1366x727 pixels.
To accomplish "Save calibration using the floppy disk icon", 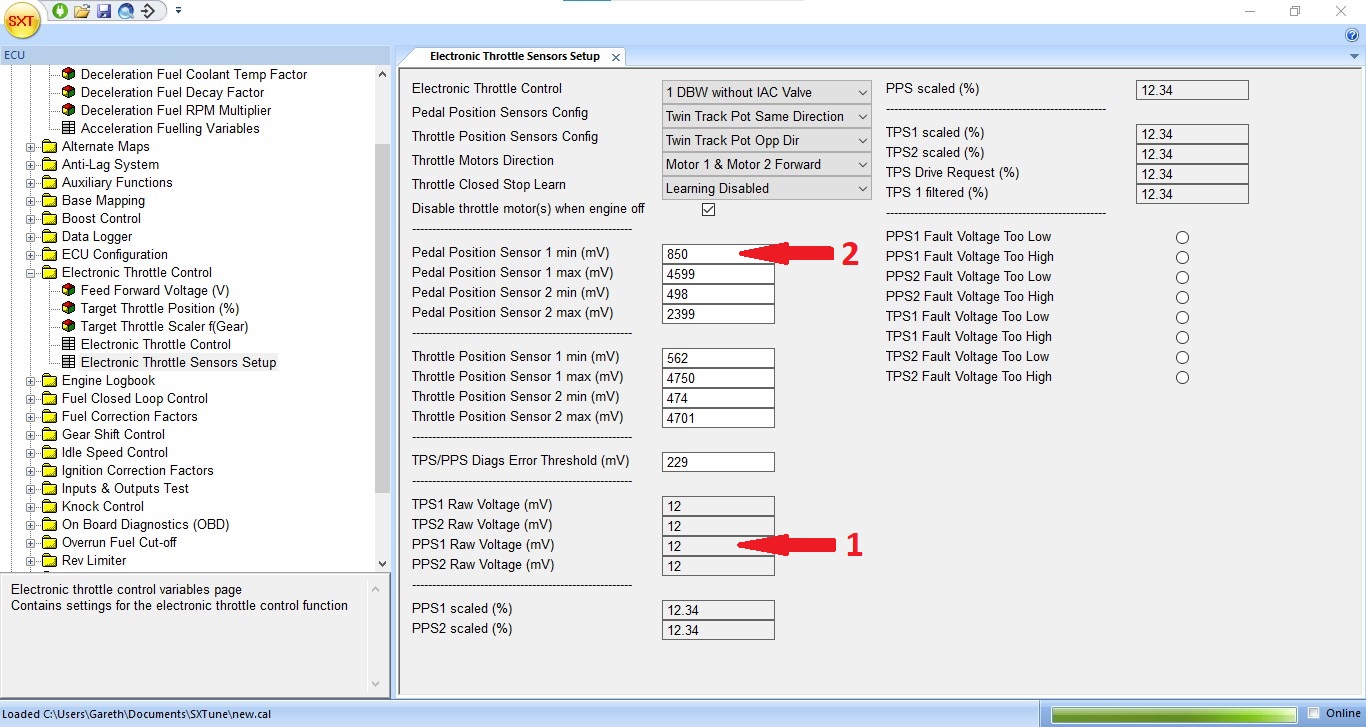I will (104, 11).
